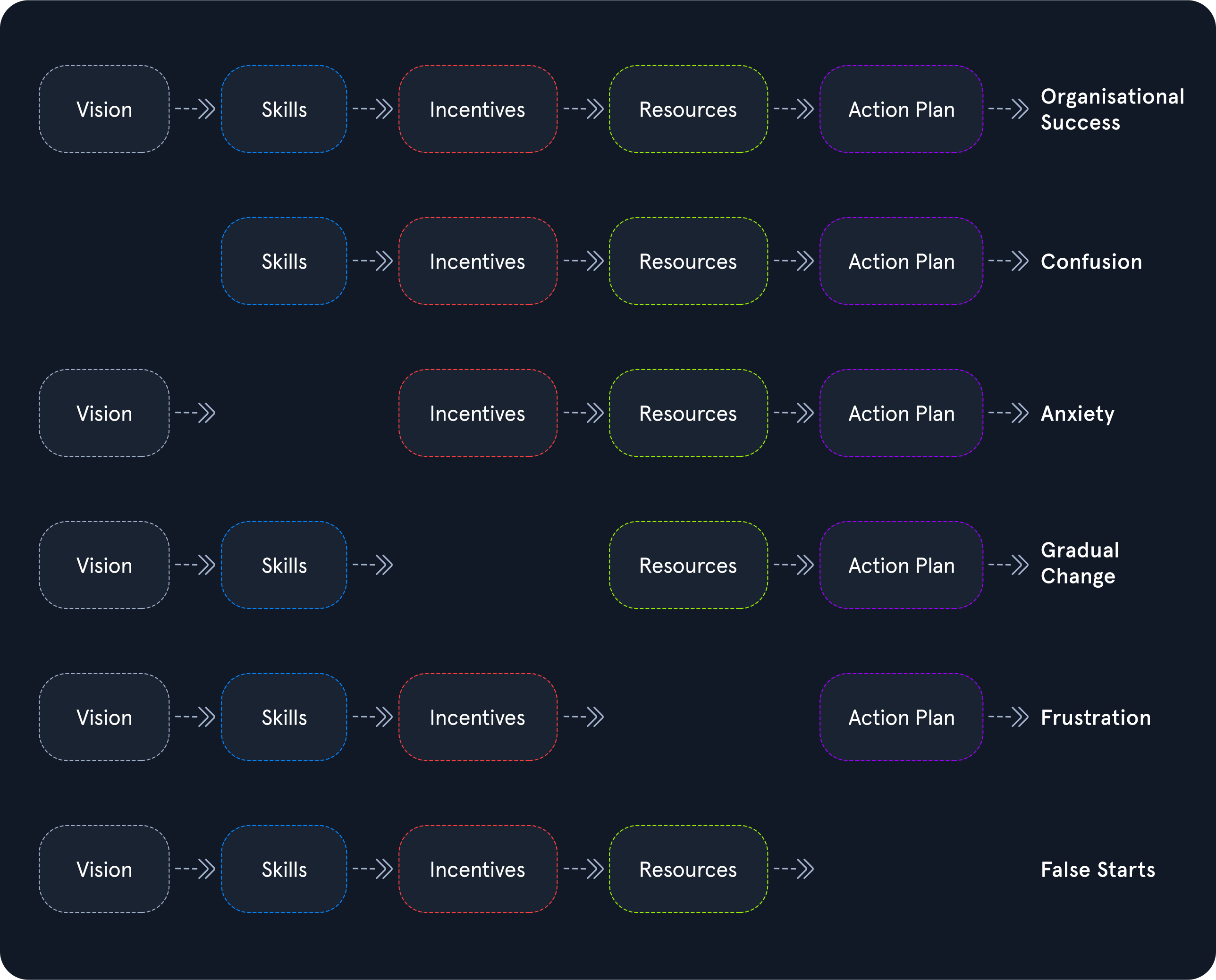This screenshot has width=1216, height=980.
Task: Click the Gradual Change outcome label
Action: (x=1080, y=563)
